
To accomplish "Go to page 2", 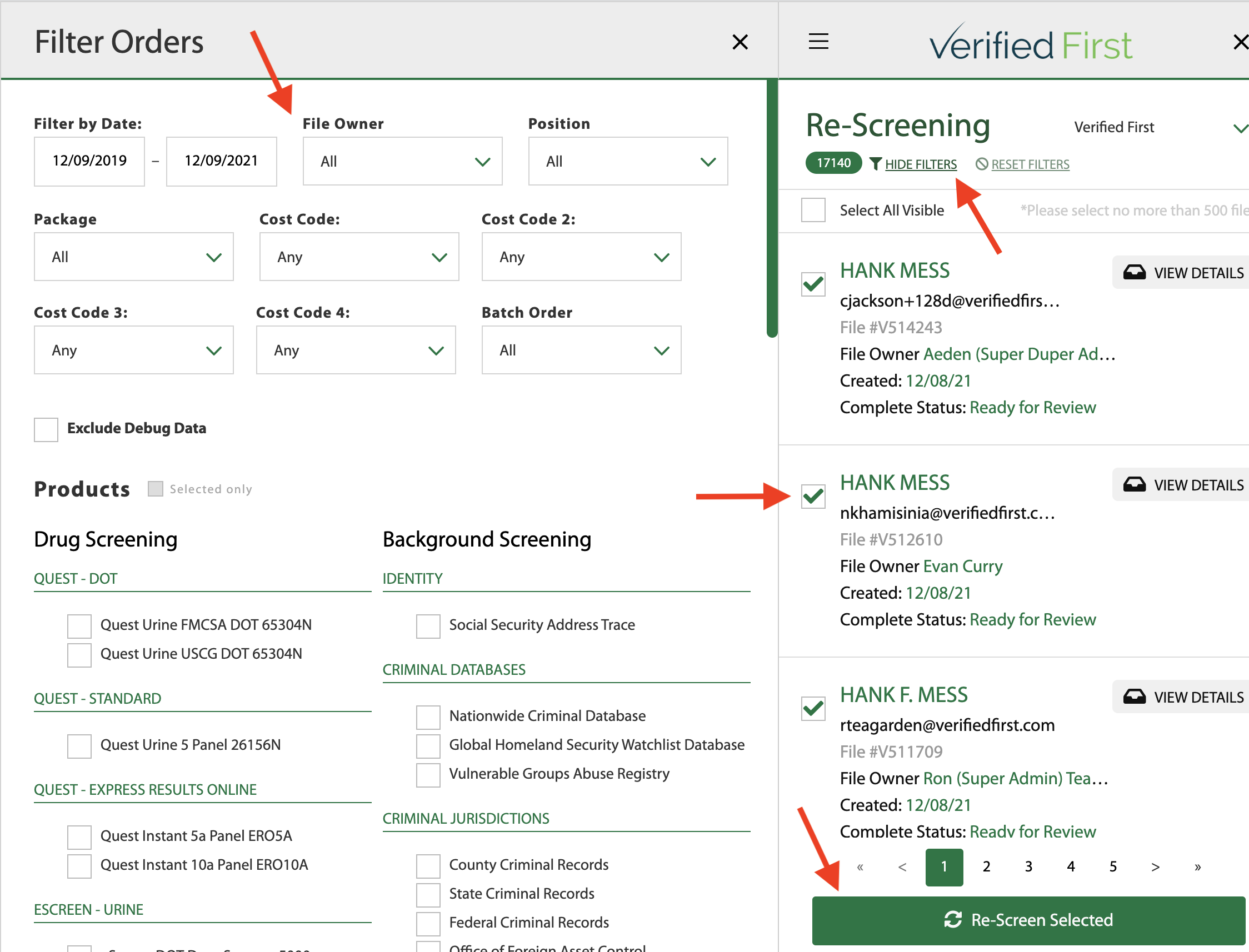I will point(987,866).
